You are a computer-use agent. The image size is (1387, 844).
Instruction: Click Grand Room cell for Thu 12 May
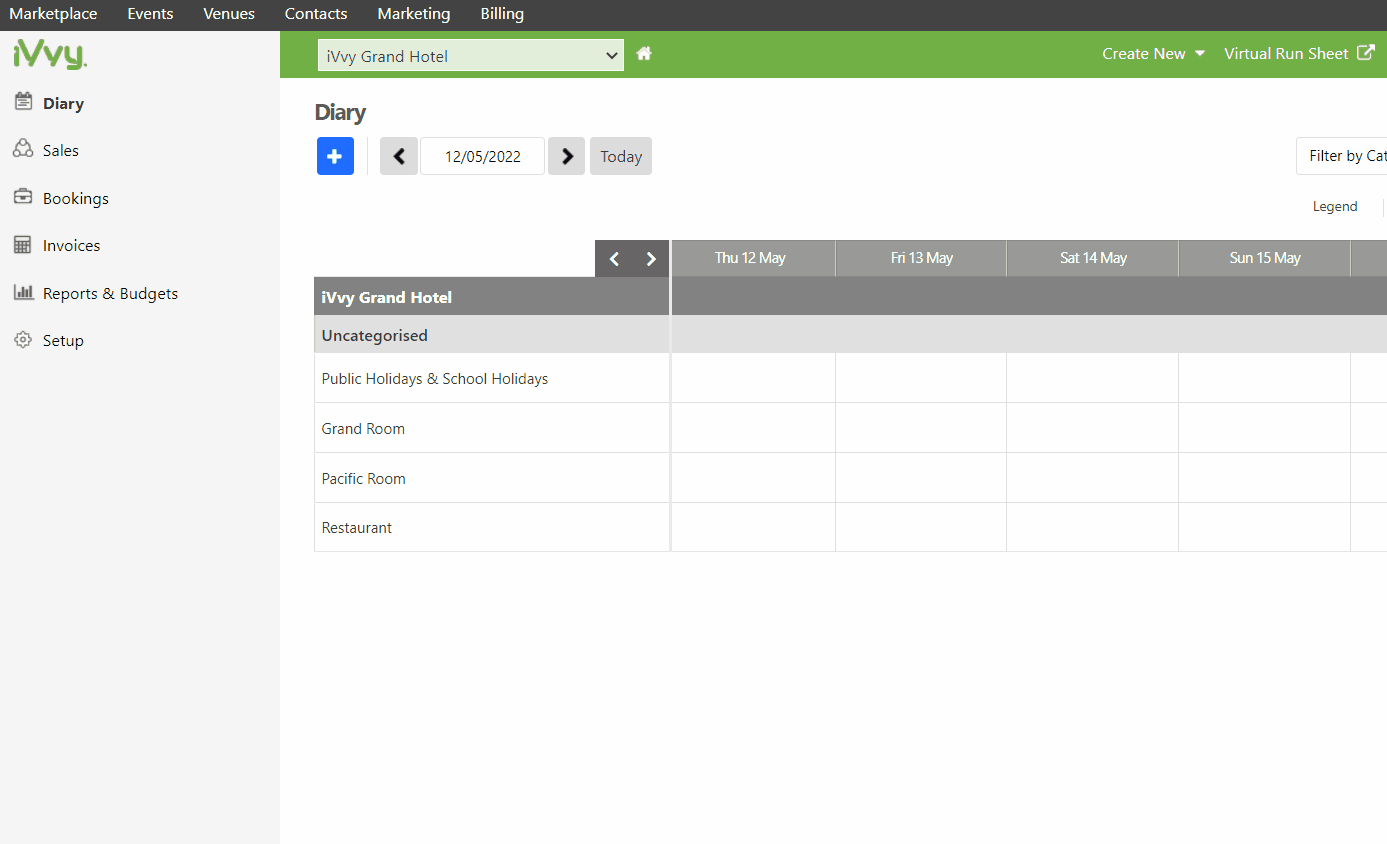[753, 428]
